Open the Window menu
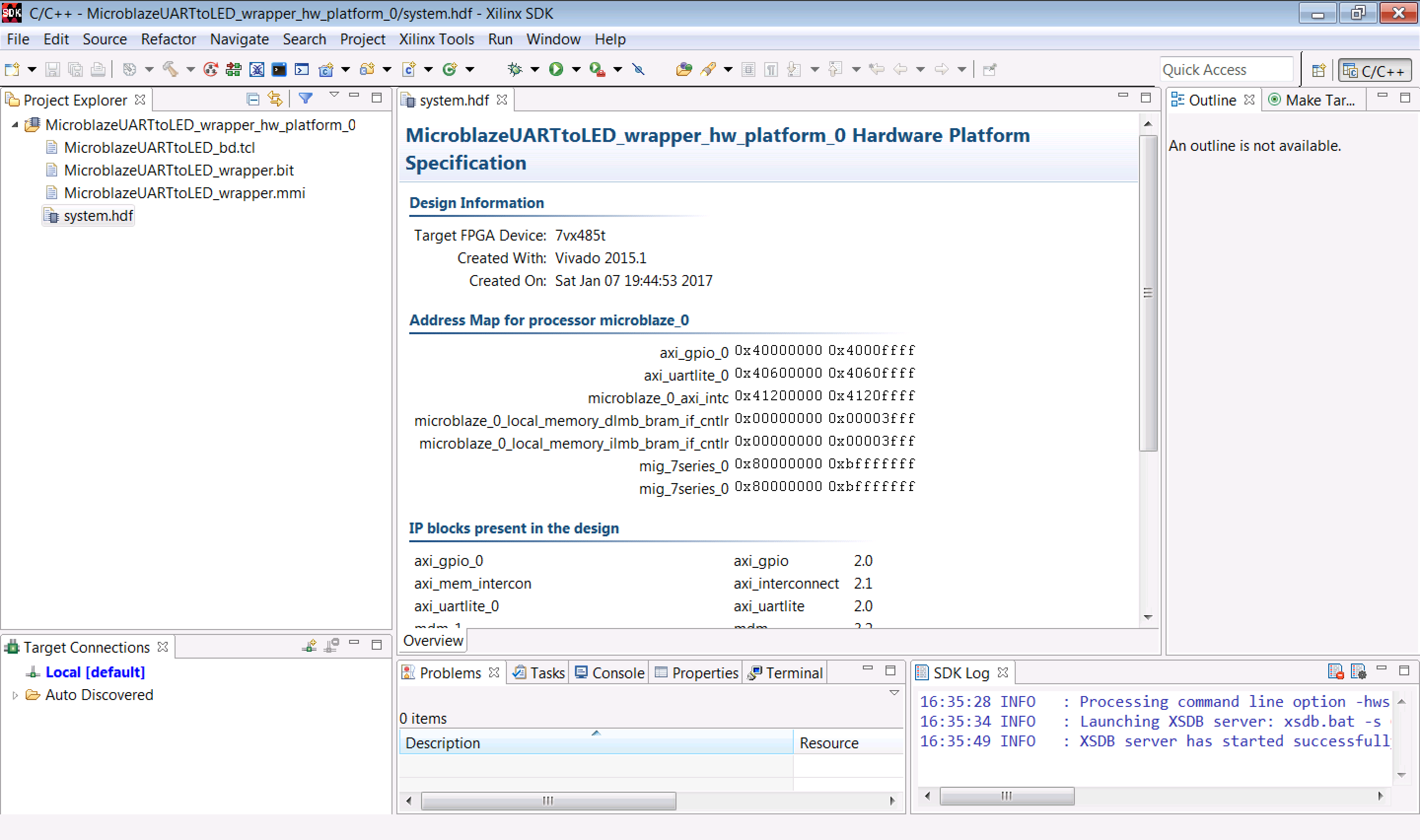 553,39
